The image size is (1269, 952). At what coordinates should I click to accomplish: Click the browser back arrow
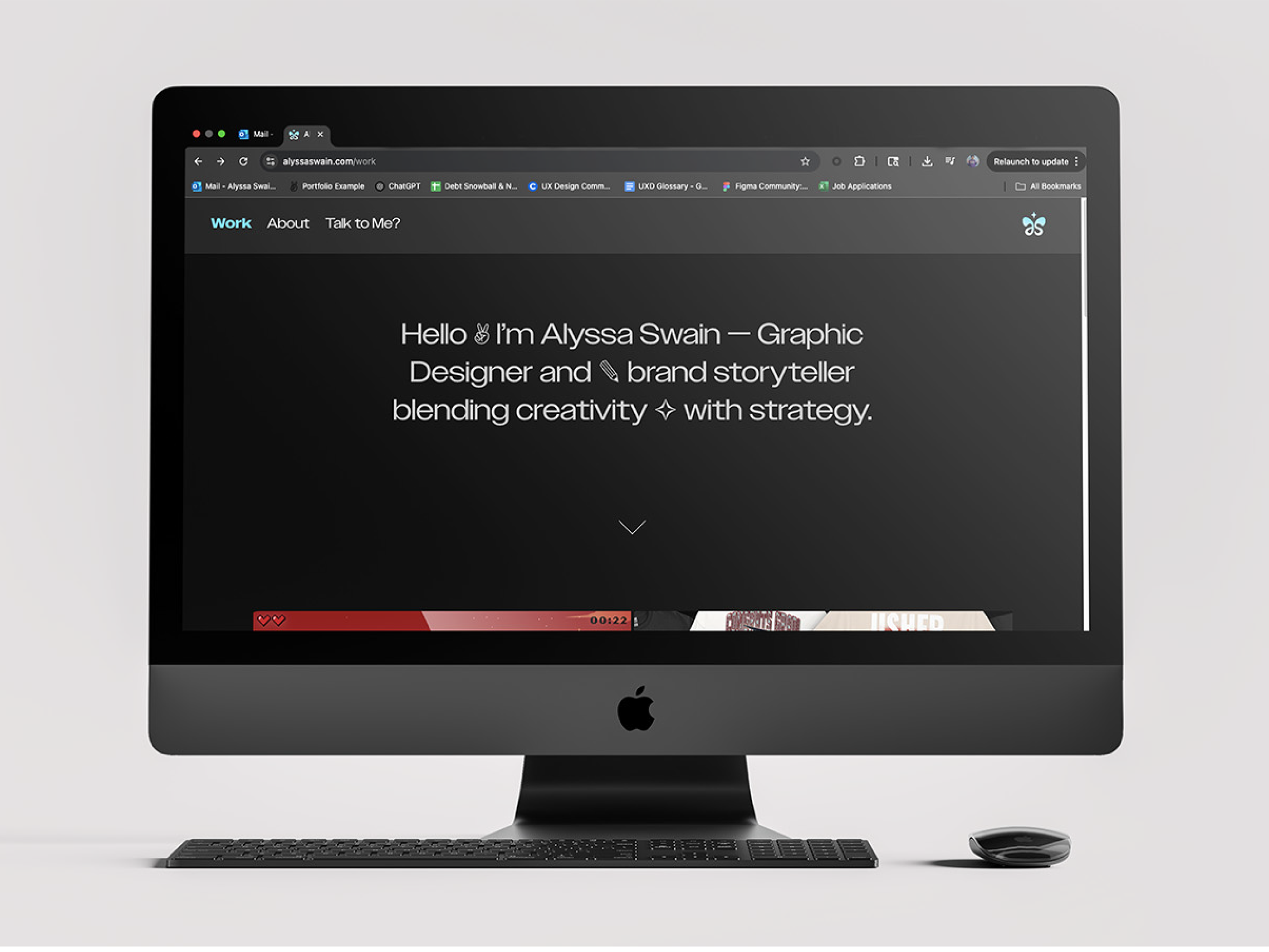(x=198, y=162)
